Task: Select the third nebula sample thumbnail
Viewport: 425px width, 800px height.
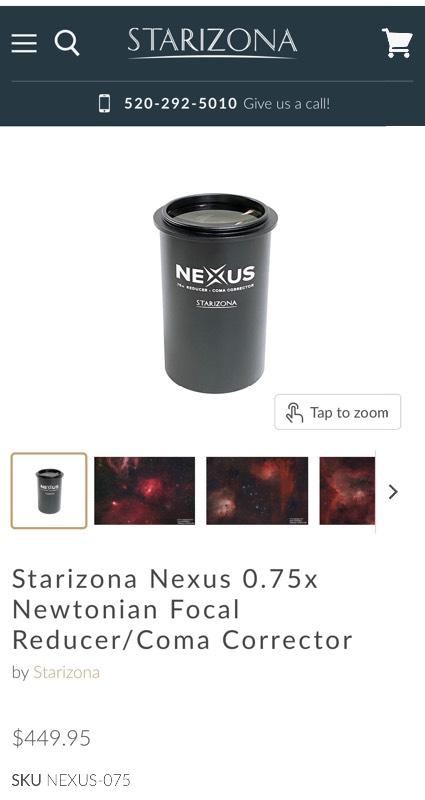Action: (257, 491)
